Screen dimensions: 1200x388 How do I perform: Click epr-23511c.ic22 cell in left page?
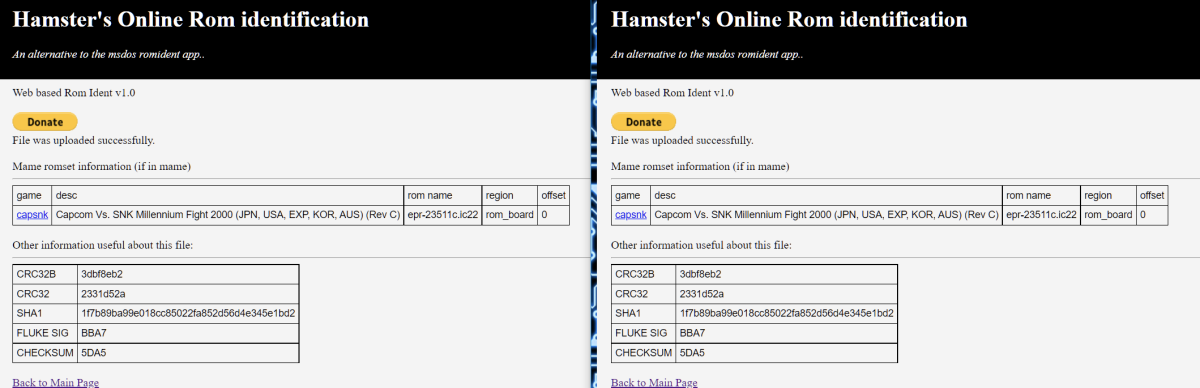pos(443,215)
